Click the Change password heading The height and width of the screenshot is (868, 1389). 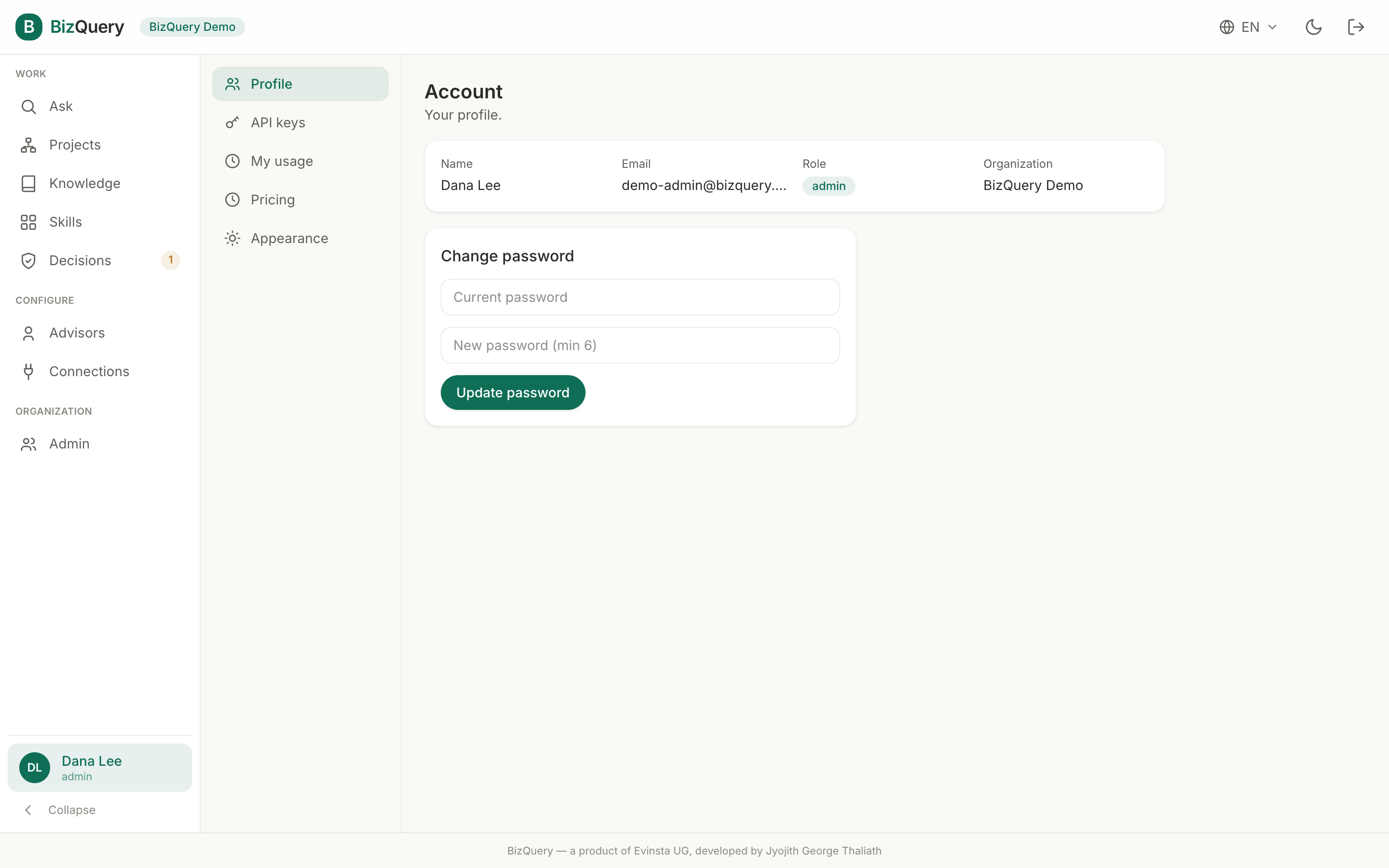point(507,256)
